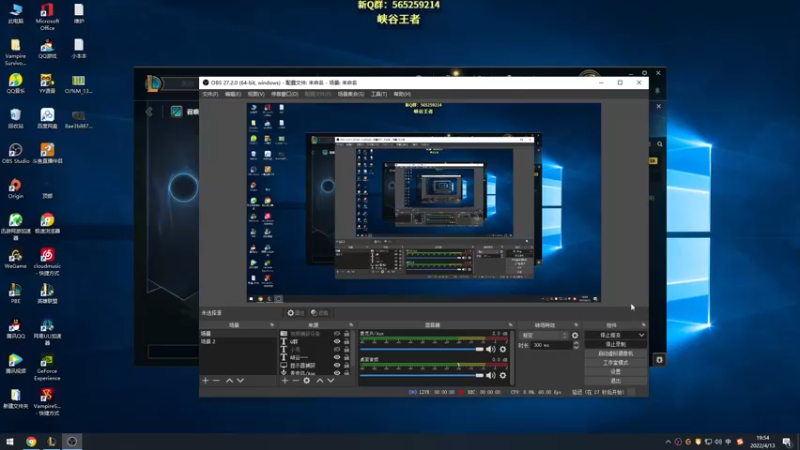Open settings gear for 麦克风/Aux audio
Viewport: 800px width, 450px height.
(x=503, y=349)
